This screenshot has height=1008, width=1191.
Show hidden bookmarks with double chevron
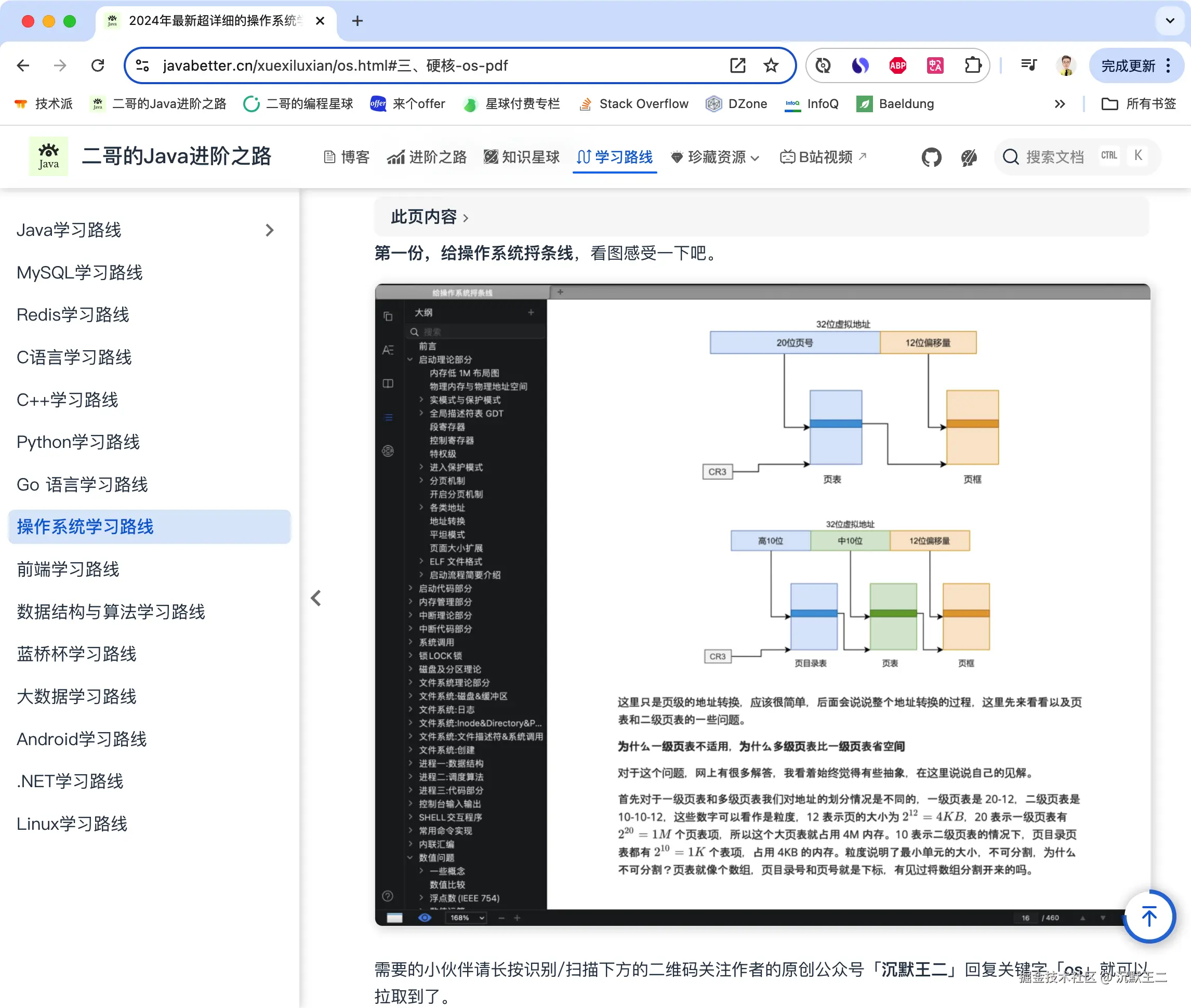(1060, 104)
